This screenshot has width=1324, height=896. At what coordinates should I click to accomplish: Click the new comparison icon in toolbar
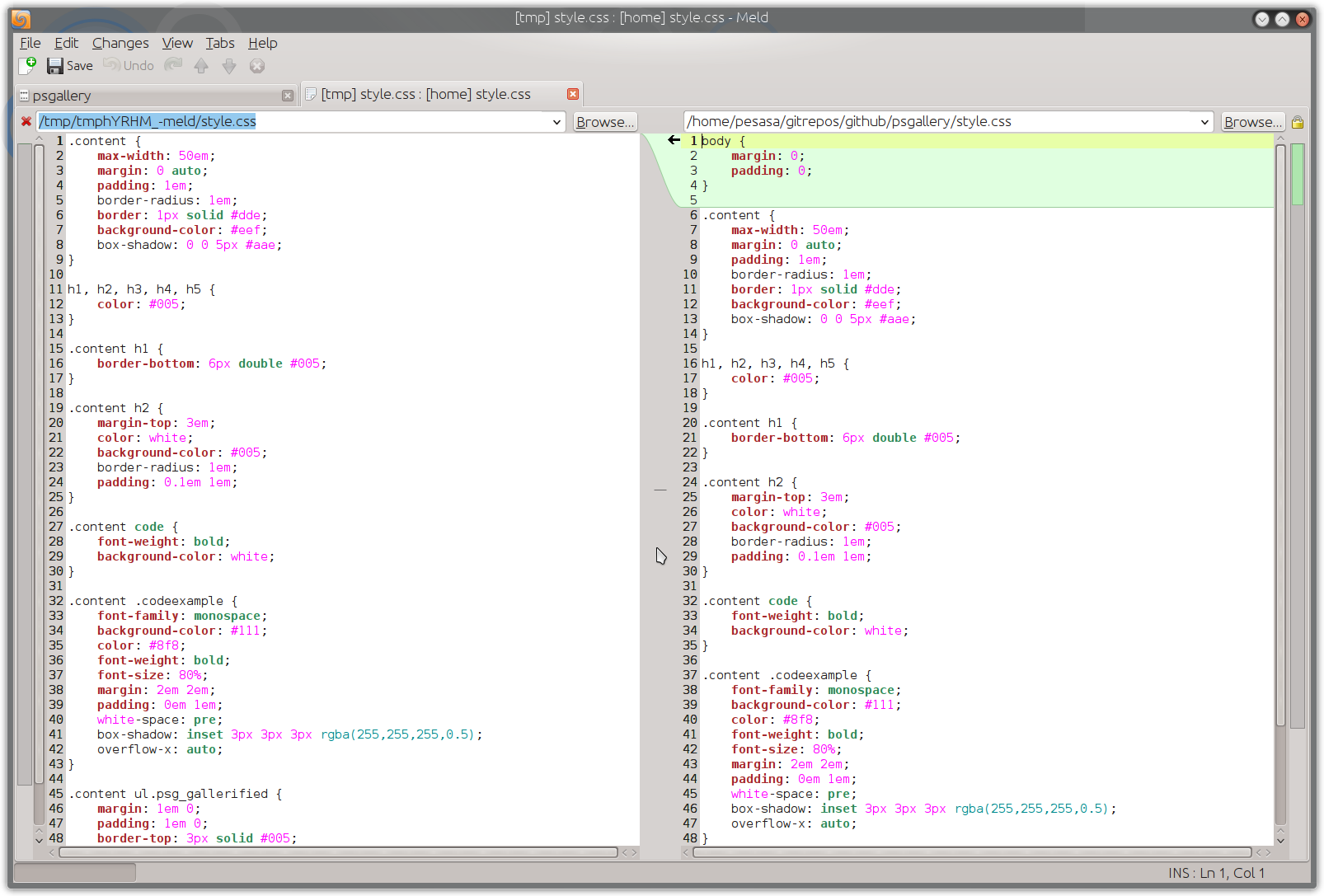28,65
